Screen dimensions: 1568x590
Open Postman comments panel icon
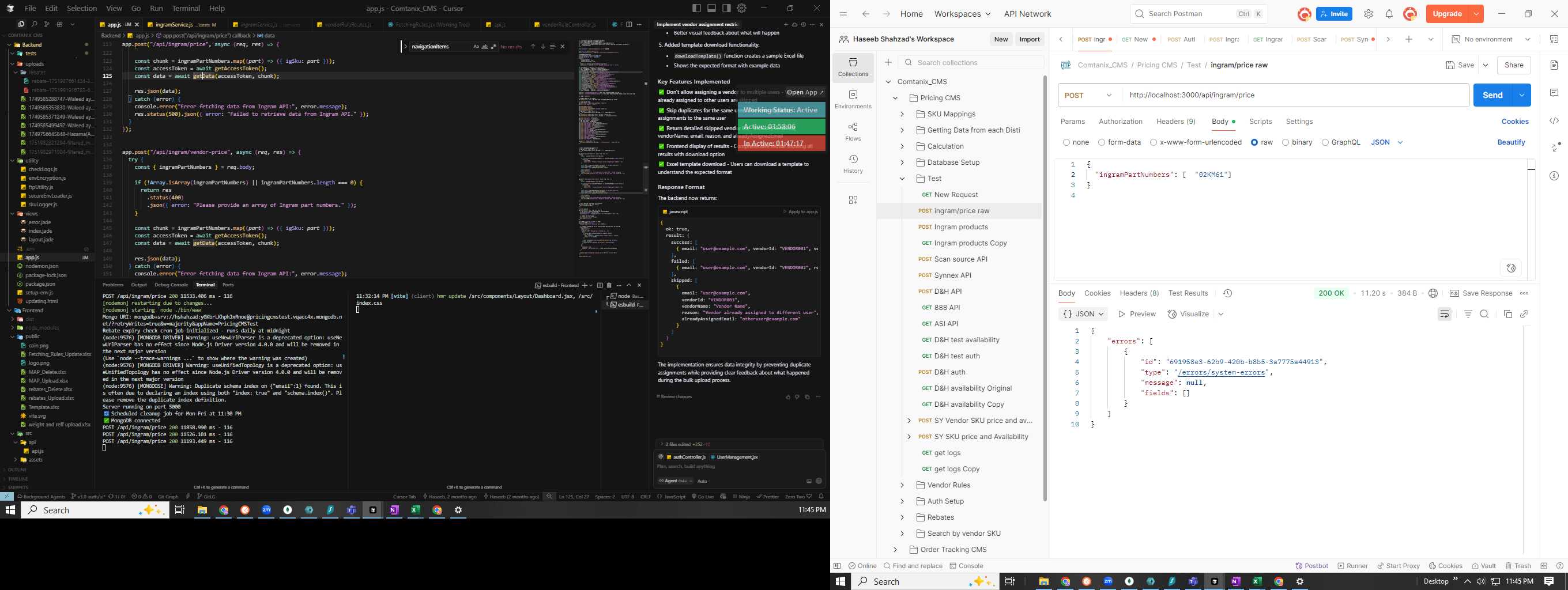coord(1554,92)
